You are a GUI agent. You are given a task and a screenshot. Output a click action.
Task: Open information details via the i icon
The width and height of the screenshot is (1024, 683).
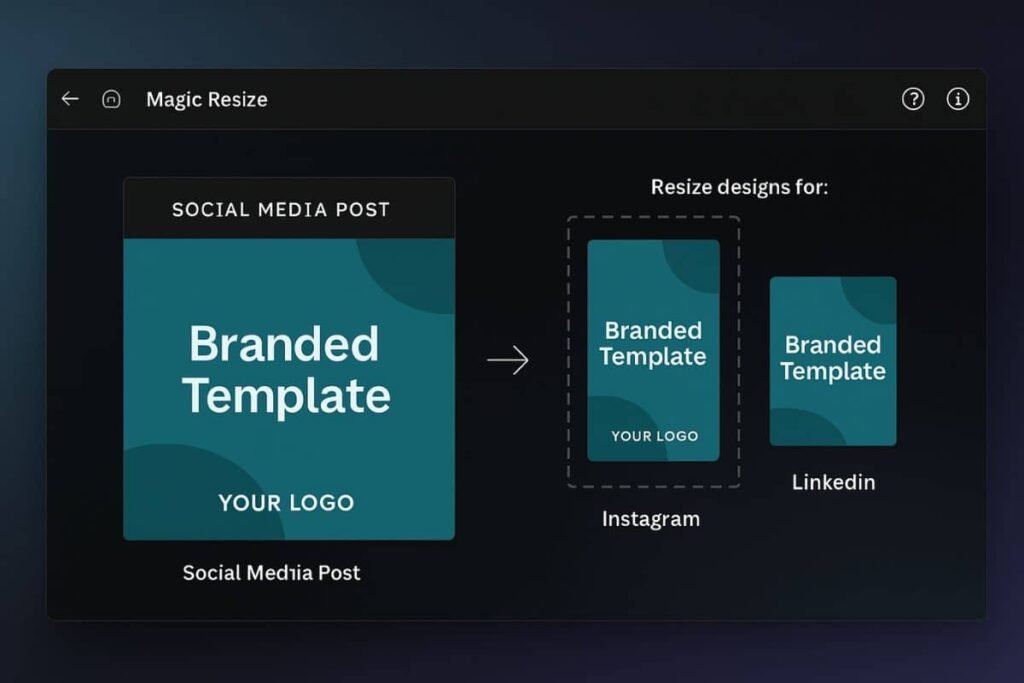(959, 99)
